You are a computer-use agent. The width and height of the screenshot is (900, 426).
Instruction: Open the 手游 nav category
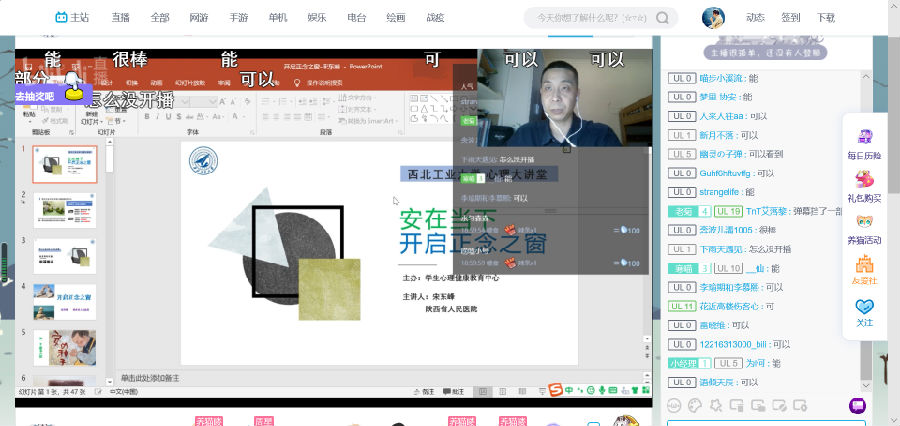click(239, 18)
